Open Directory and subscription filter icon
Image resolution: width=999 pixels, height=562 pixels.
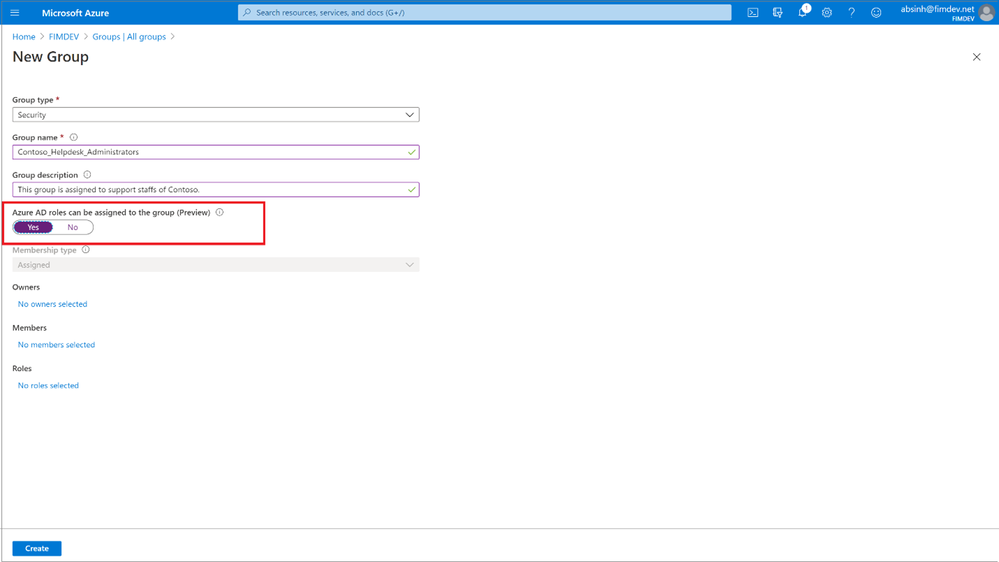coord(777,13)
